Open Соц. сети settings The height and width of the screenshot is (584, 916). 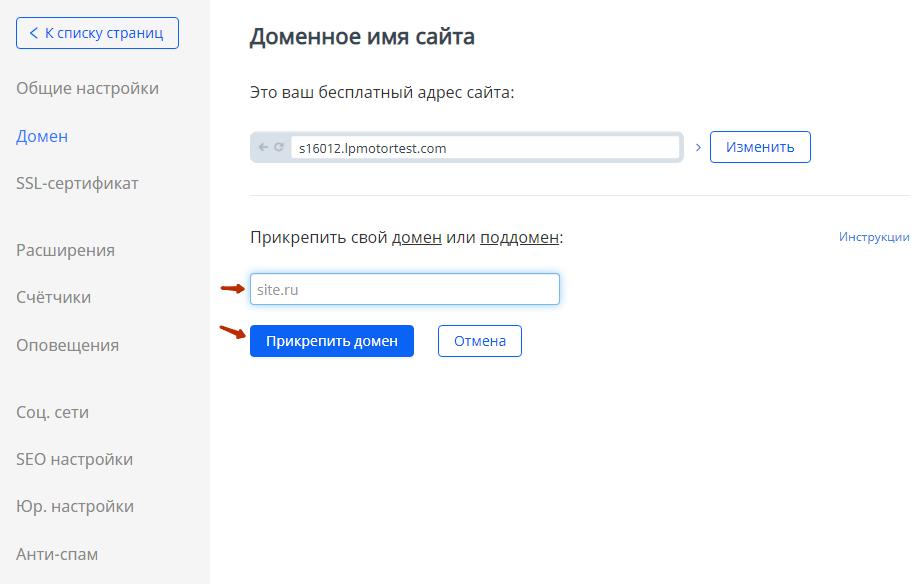click(53, 412)
